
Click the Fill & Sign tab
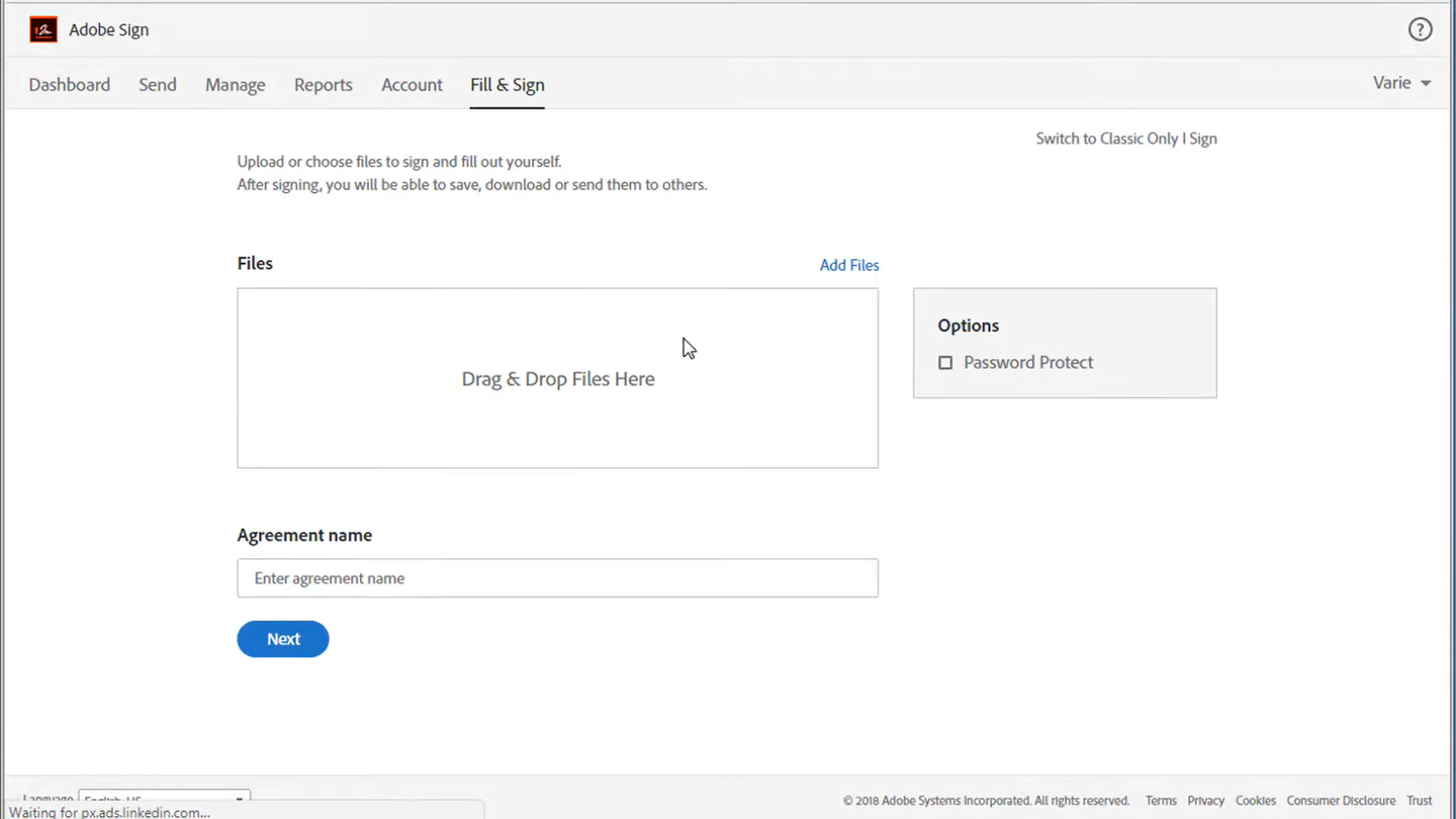click(x=507, y=85)
